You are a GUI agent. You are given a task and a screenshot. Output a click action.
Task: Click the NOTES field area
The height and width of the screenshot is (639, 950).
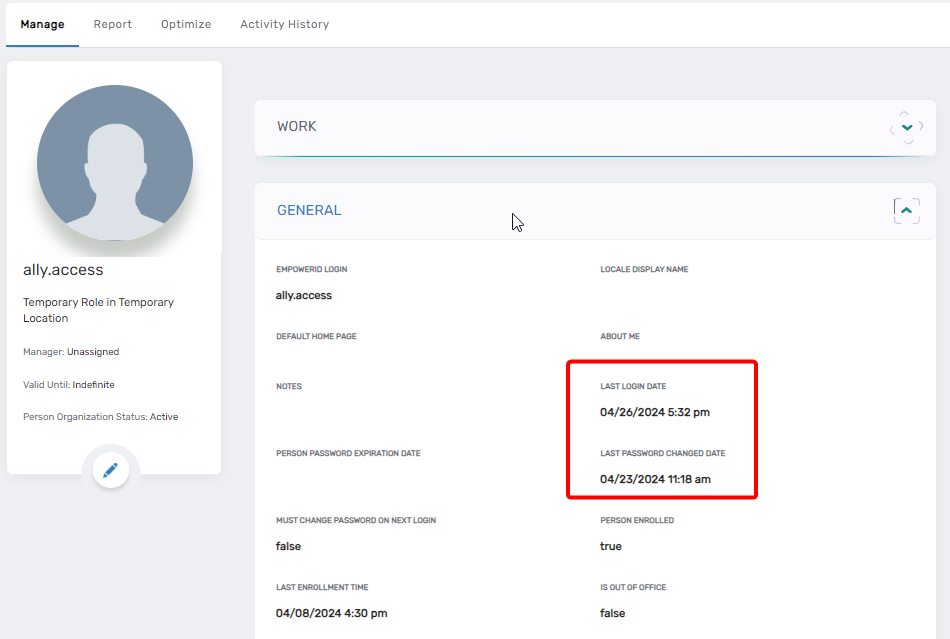point(290,386)
